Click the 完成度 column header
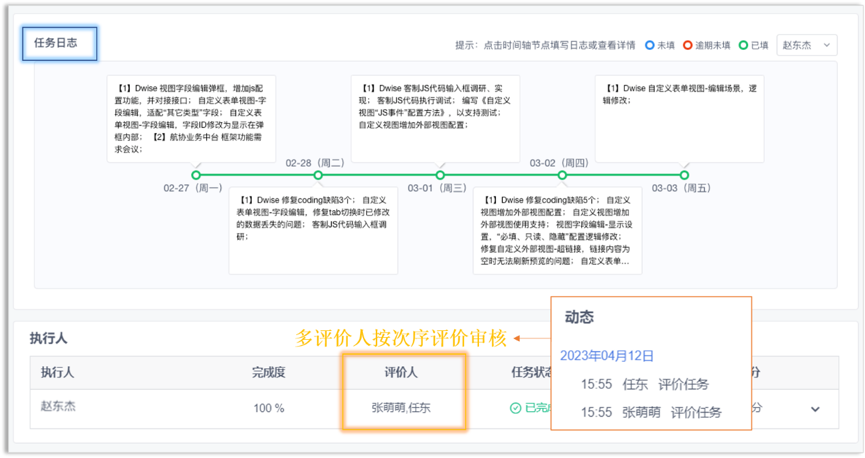The width and height of the screenshot is (865, 458). point(269,372)
